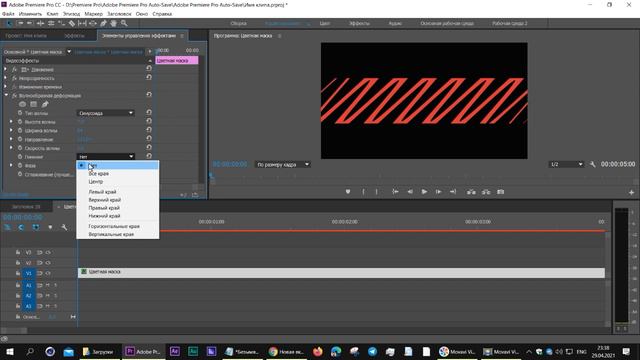The image size is (640, 360).
Task: Collapse the wave warp effect group
Action: pyautogui.click(x=6, y=95)
